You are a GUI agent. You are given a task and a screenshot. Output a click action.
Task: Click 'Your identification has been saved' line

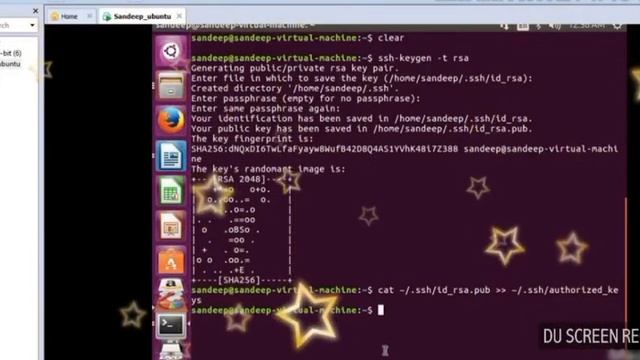(362, 119)
